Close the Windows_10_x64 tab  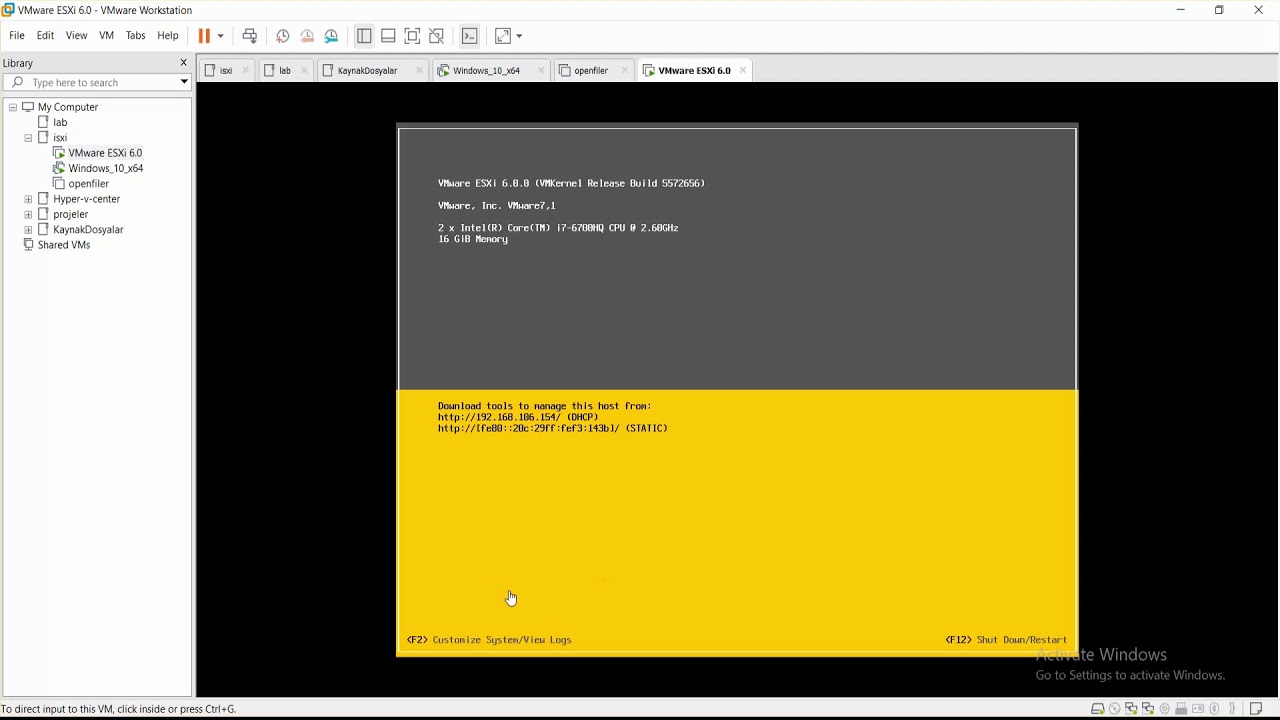pyautogui.click(x=541, y=71)
